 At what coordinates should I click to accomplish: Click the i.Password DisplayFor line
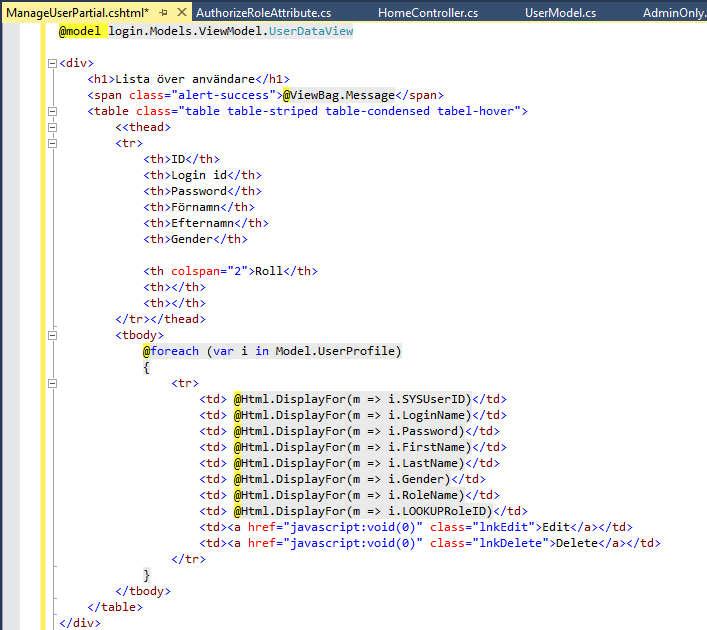click(349, 431)
